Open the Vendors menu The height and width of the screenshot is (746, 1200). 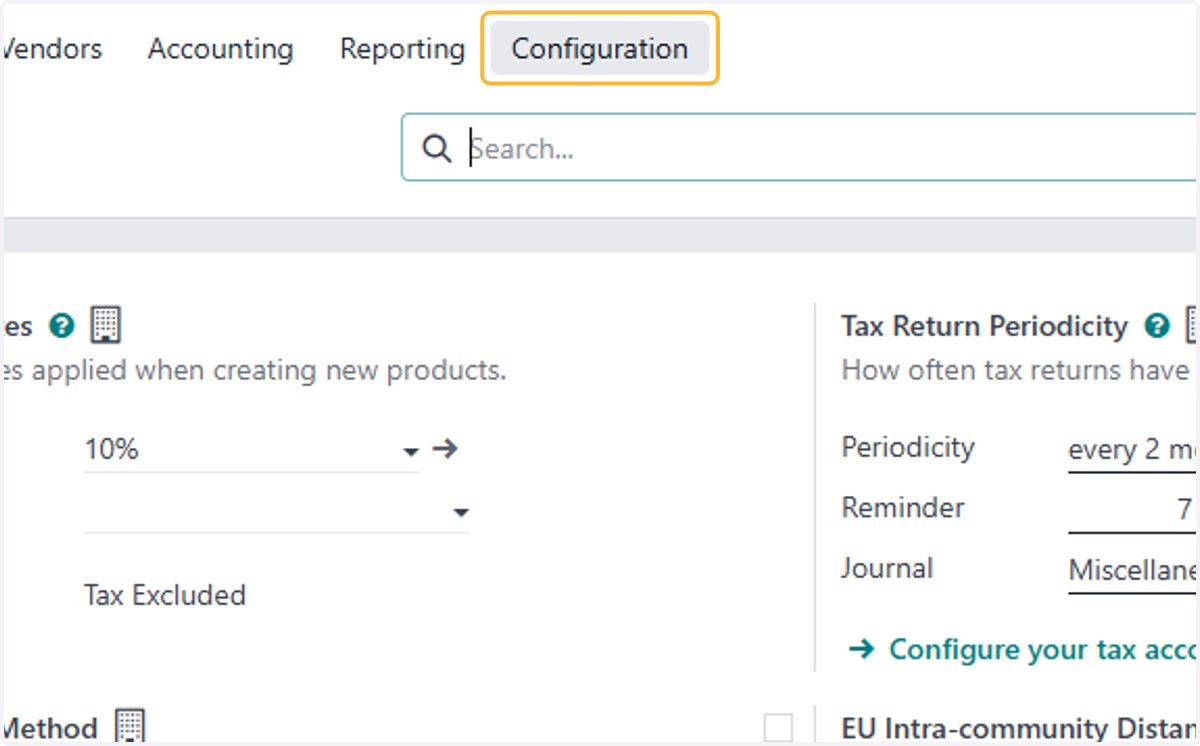pos(52,49)
